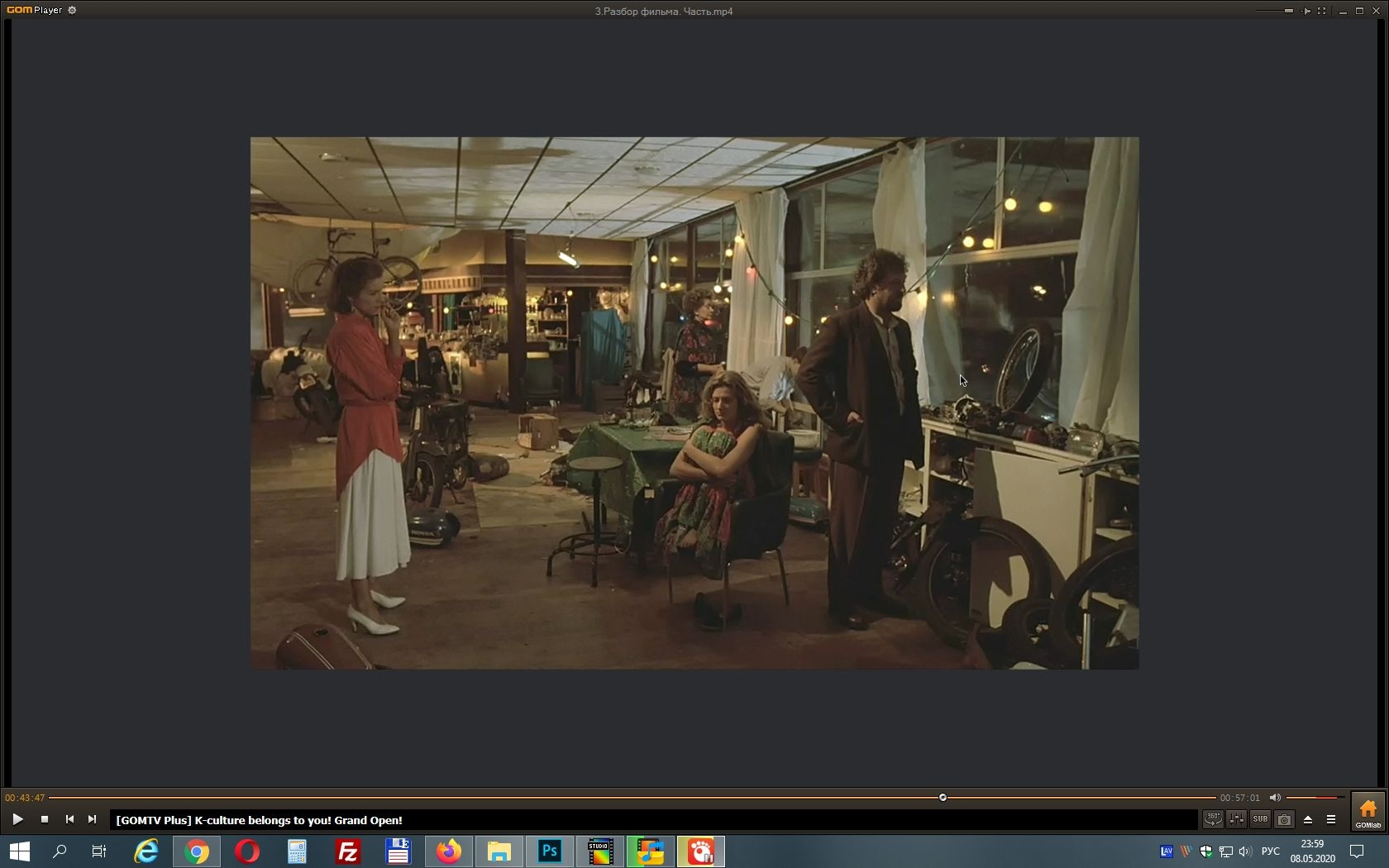Switch to Google Chrome on taskbar
The width and height of the screenshot is (1389, 868).
197,851
